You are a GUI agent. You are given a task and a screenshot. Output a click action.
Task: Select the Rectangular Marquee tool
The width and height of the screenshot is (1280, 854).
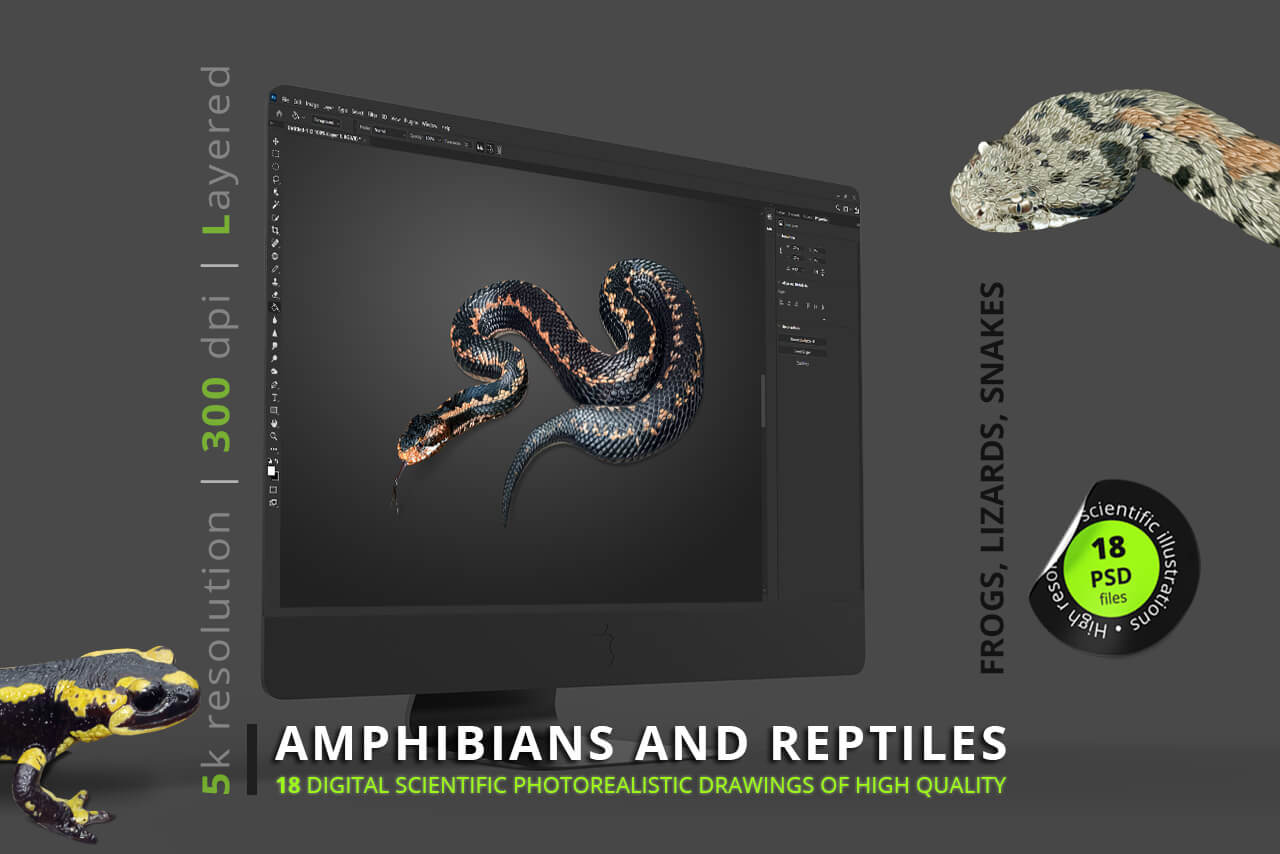pyautogui.click(x=276, y=154)
